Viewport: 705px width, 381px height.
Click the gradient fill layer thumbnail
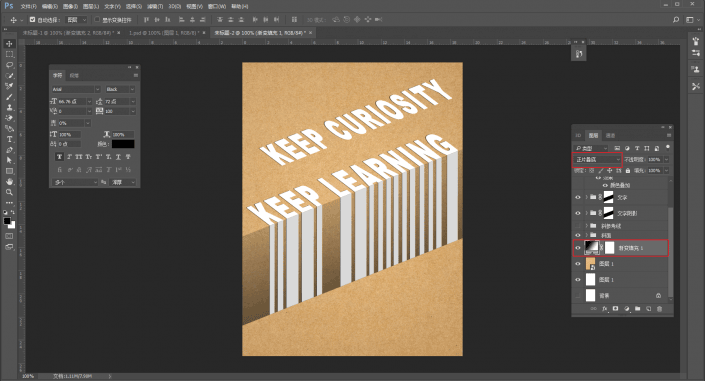[x=591, y=248]
